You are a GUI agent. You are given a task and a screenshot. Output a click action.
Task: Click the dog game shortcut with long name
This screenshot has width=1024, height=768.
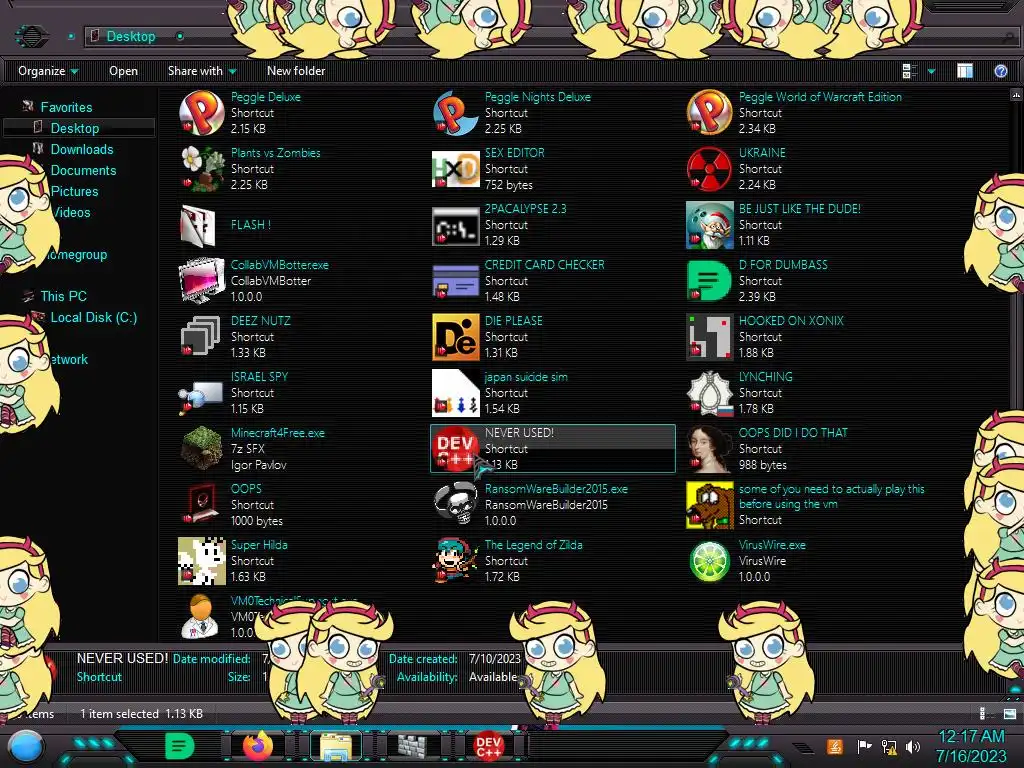point(806,504)
